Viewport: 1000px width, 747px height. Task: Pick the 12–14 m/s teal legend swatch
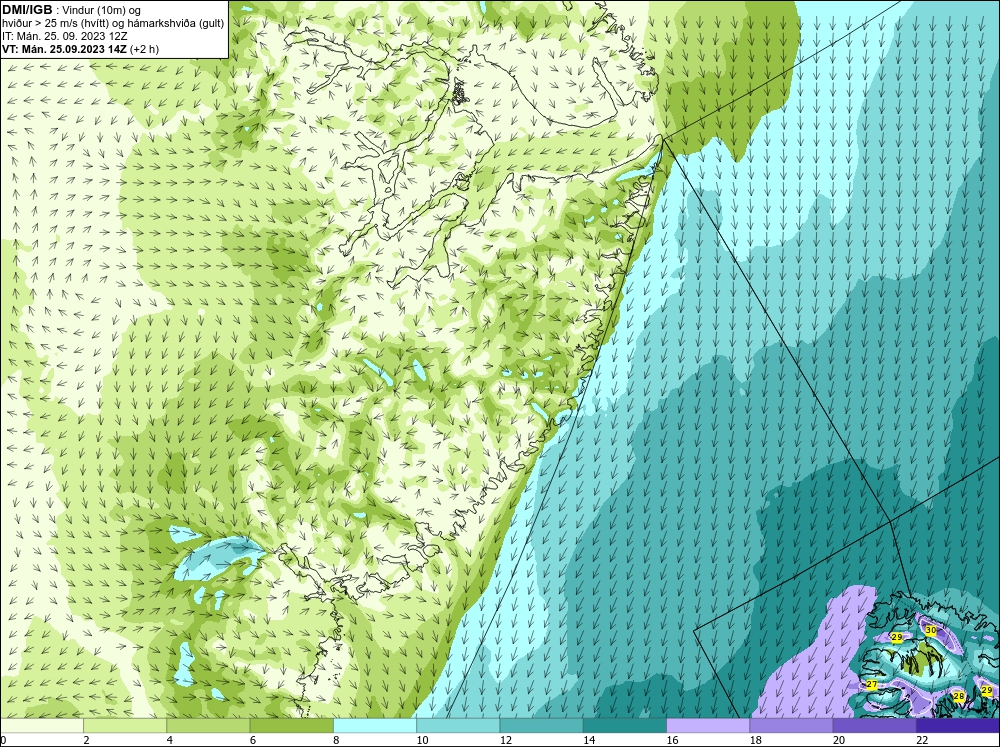541,726
